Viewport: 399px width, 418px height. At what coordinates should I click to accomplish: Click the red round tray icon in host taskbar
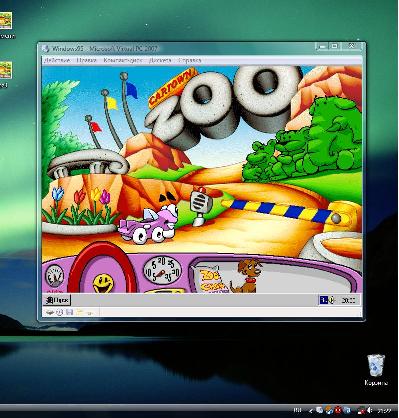338,410
